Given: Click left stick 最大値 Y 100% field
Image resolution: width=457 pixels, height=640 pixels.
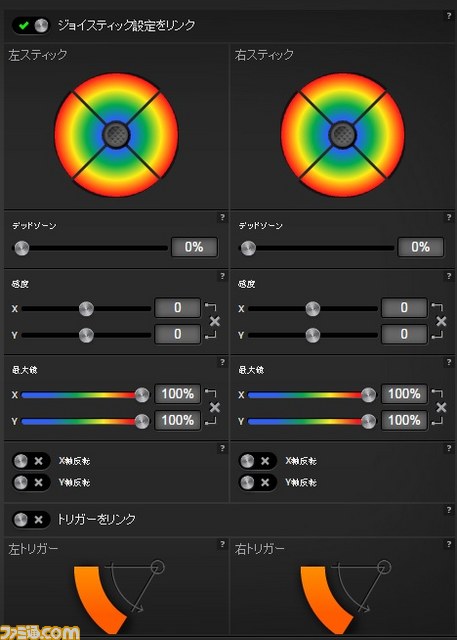Looking at the screenshot, I should 177,420.
